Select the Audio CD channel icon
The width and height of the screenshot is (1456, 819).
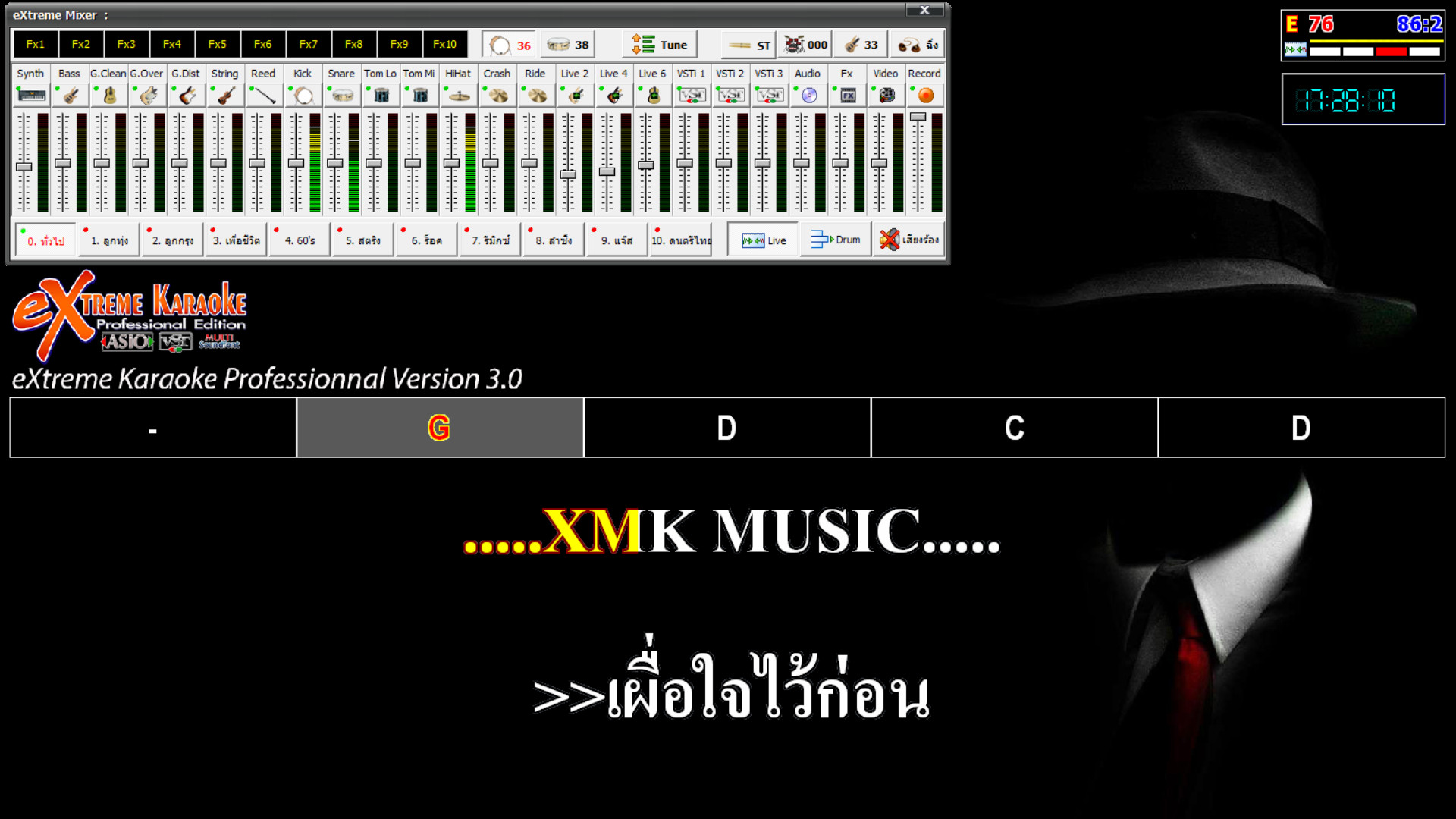click(x=808, y=95)
